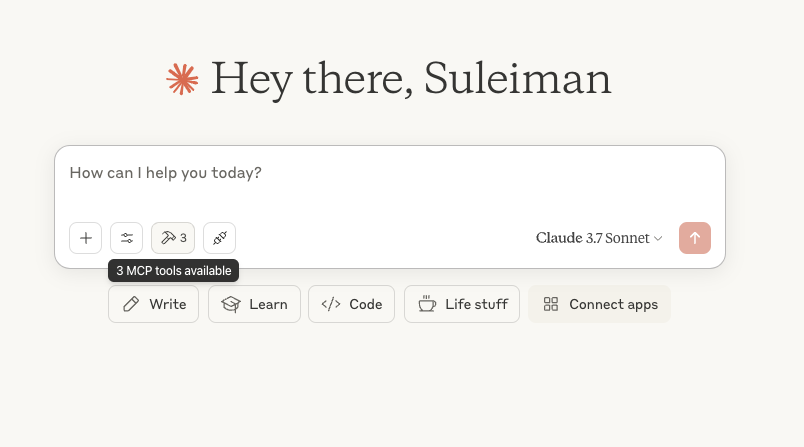Click the graduation cap icon beside Learn

[230, 304]
